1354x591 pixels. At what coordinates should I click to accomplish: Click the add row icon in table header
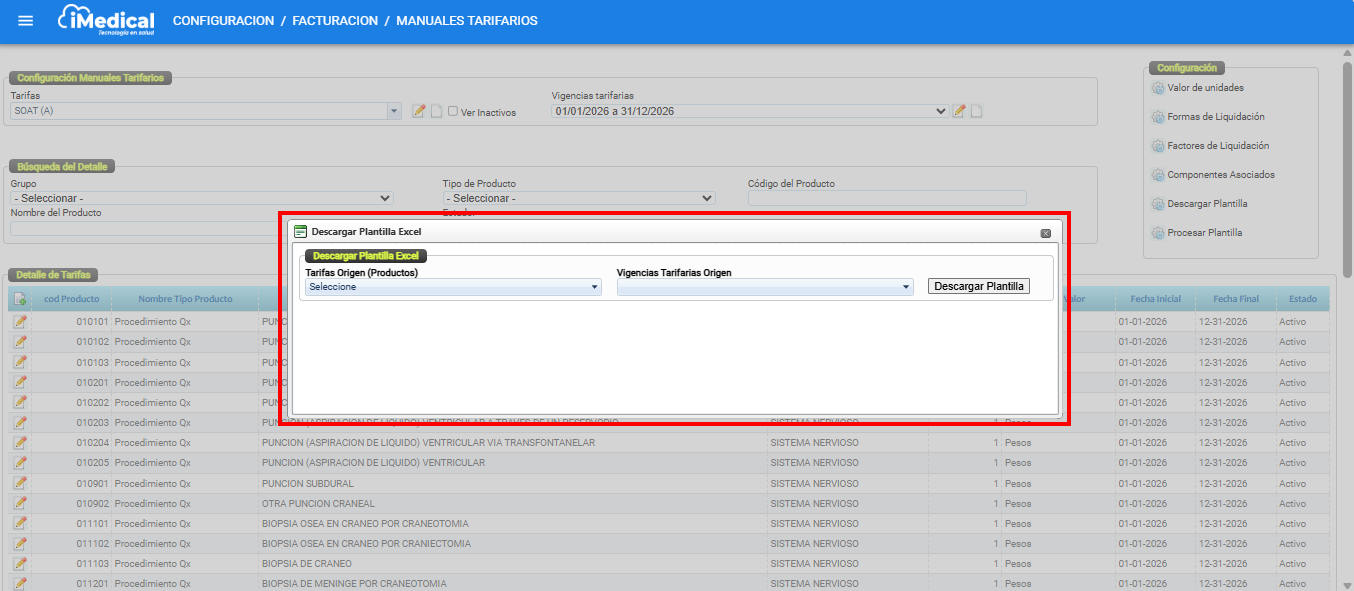19,299
